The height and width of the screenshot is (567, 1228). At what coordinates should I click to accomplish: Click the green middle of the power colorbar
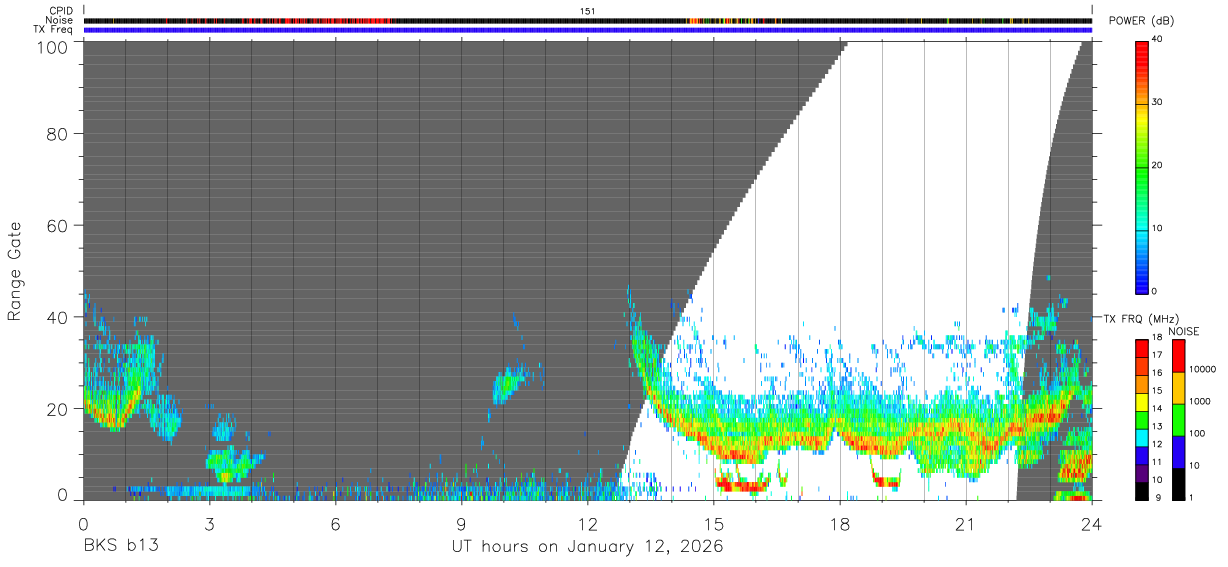click(x=1141, y=166)
